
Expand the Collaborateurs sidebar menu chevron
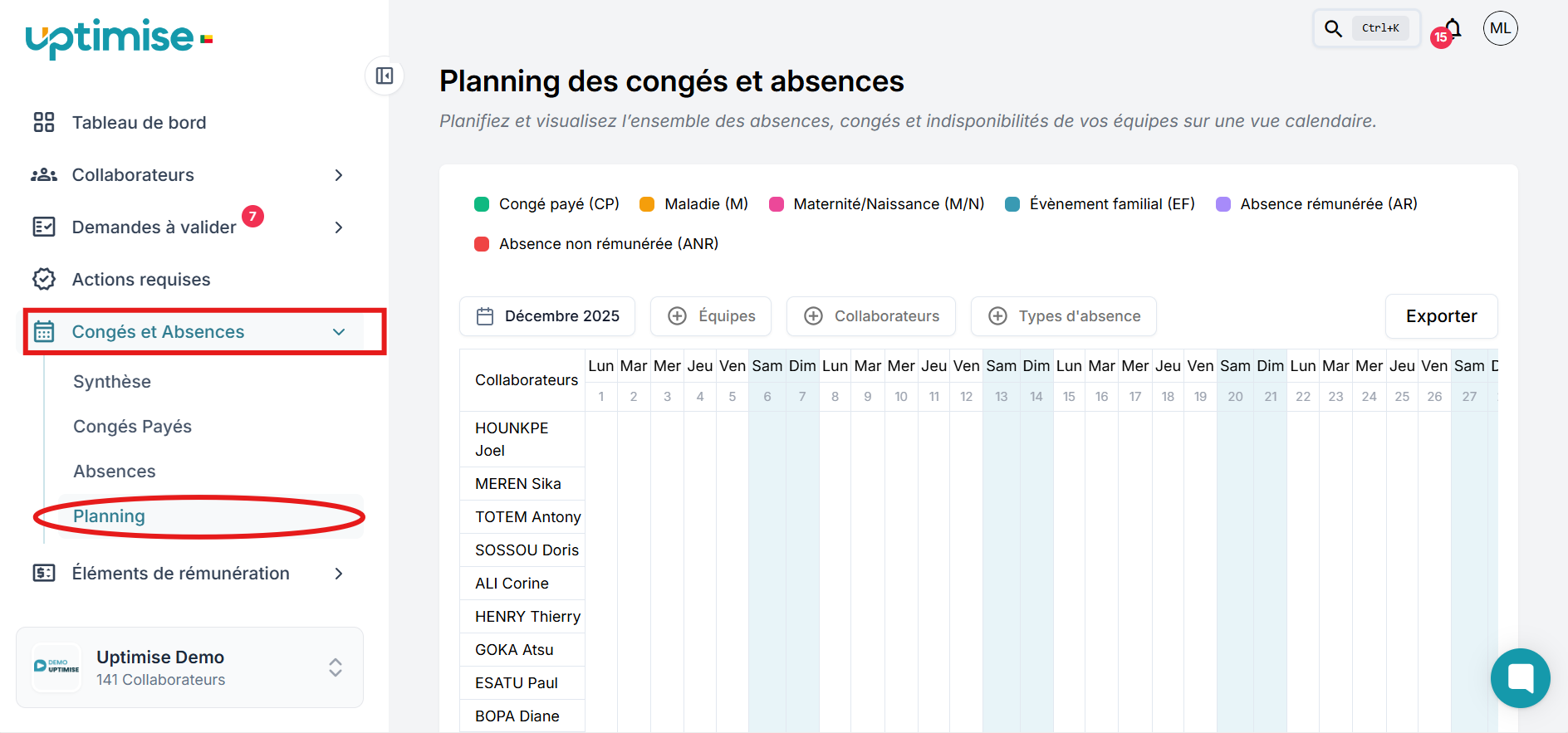point(338,175)
